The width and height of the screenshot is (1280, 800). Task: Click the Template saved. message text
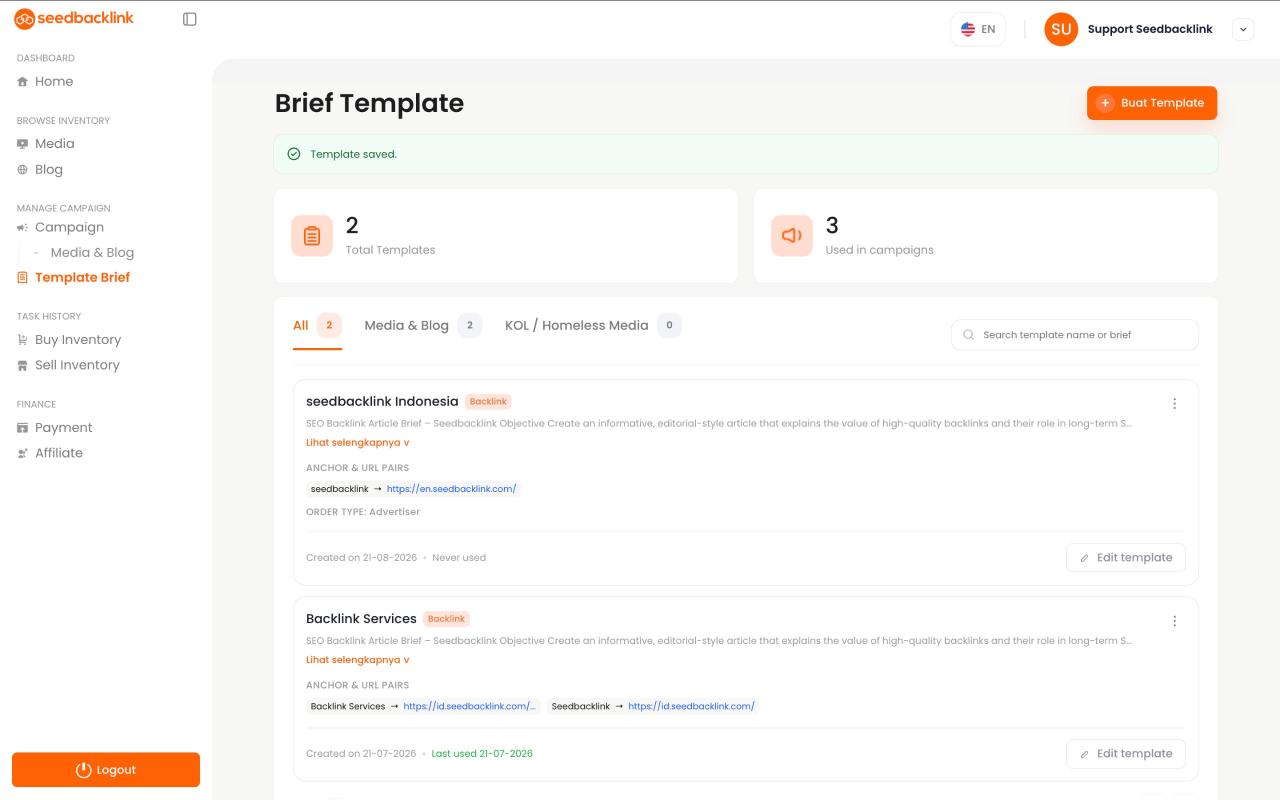coord(353,154)
